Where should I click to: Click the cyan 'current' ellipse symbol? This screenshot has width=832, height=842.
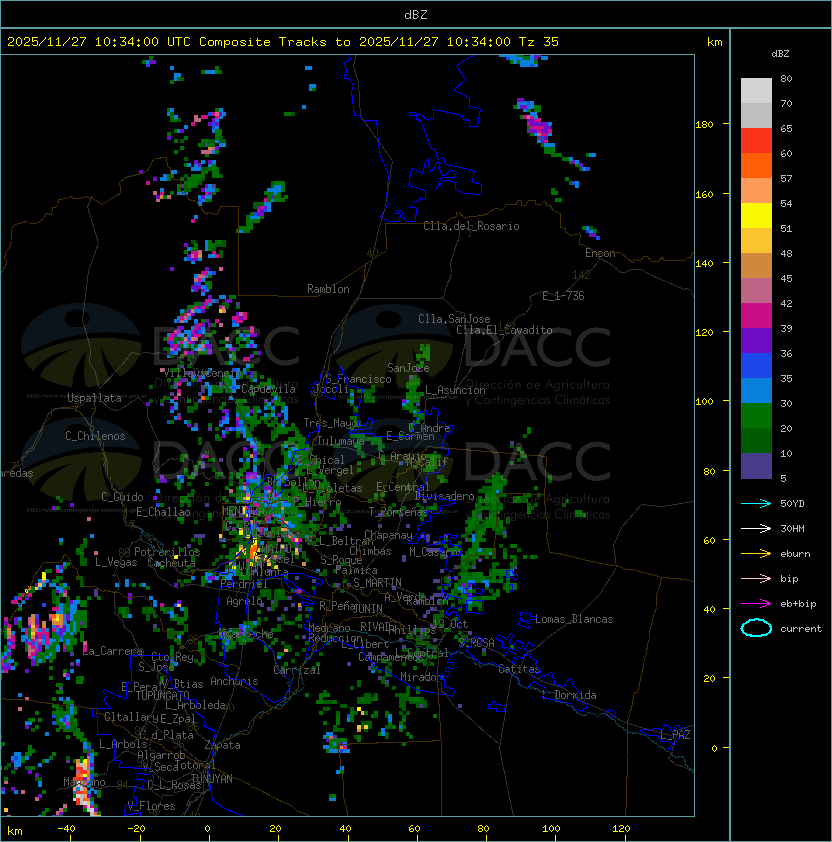tap(756, 628)
